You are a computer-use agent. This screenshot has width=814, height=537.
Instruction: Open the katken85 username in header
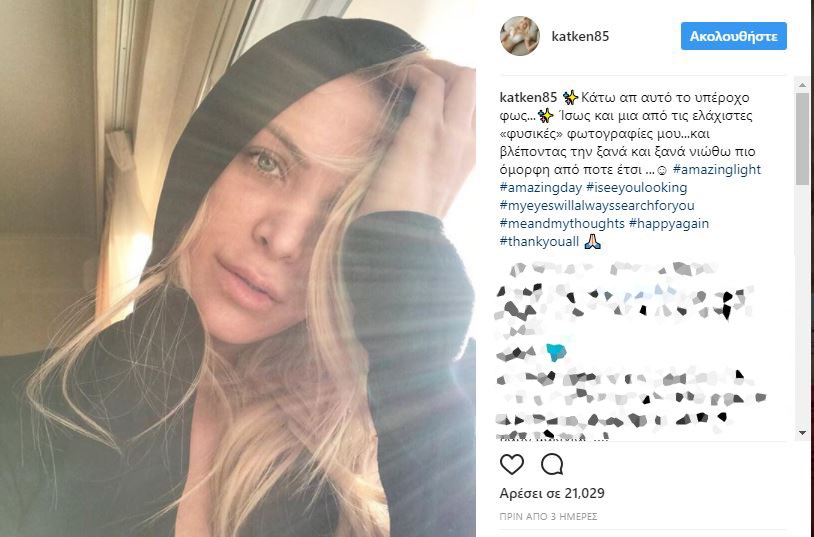[580, 36]
